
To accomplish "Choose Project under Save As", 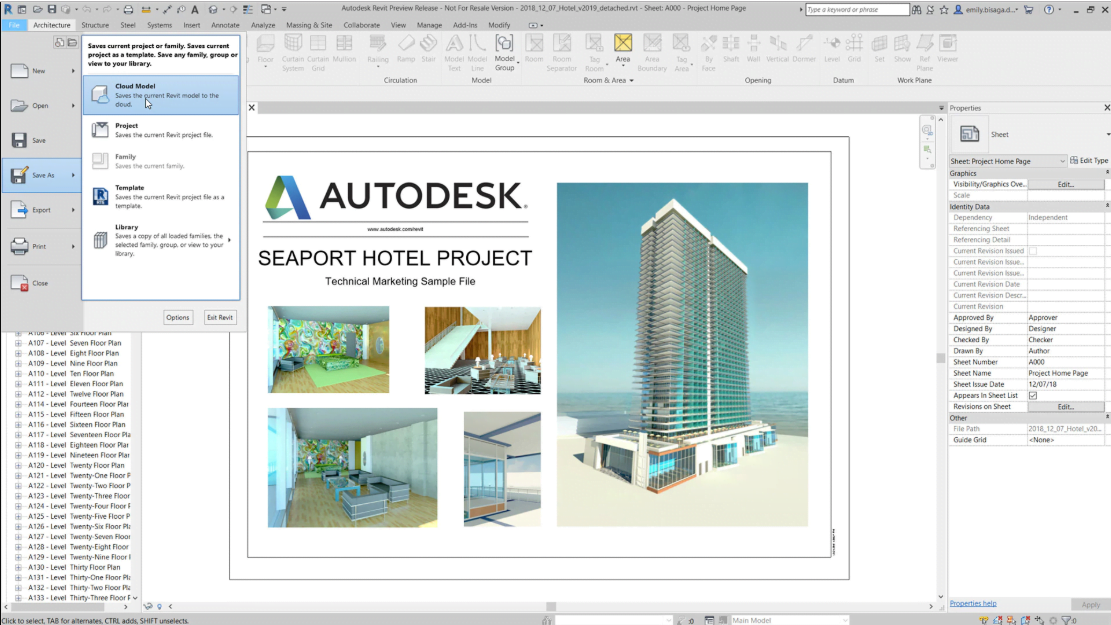I will tap(161, 130).
